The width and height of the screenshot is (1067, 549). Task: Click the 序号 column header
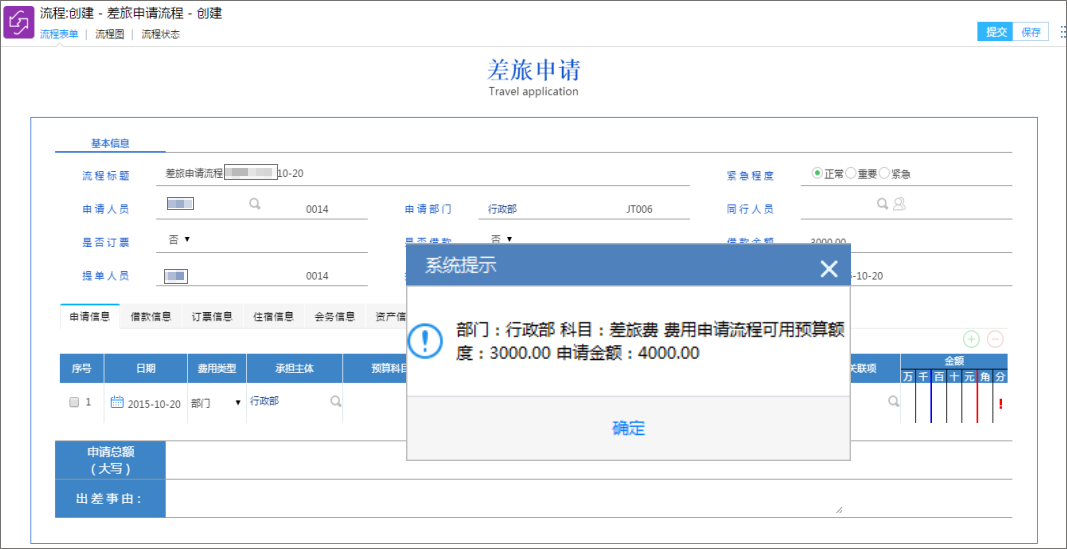click(x=82, y=368)
